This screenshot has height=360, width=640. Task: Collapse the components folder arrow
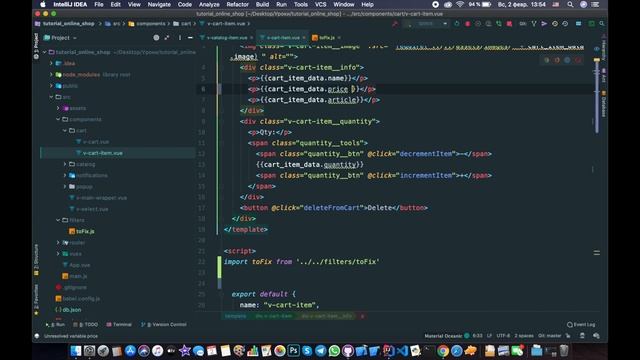point(58,119)
